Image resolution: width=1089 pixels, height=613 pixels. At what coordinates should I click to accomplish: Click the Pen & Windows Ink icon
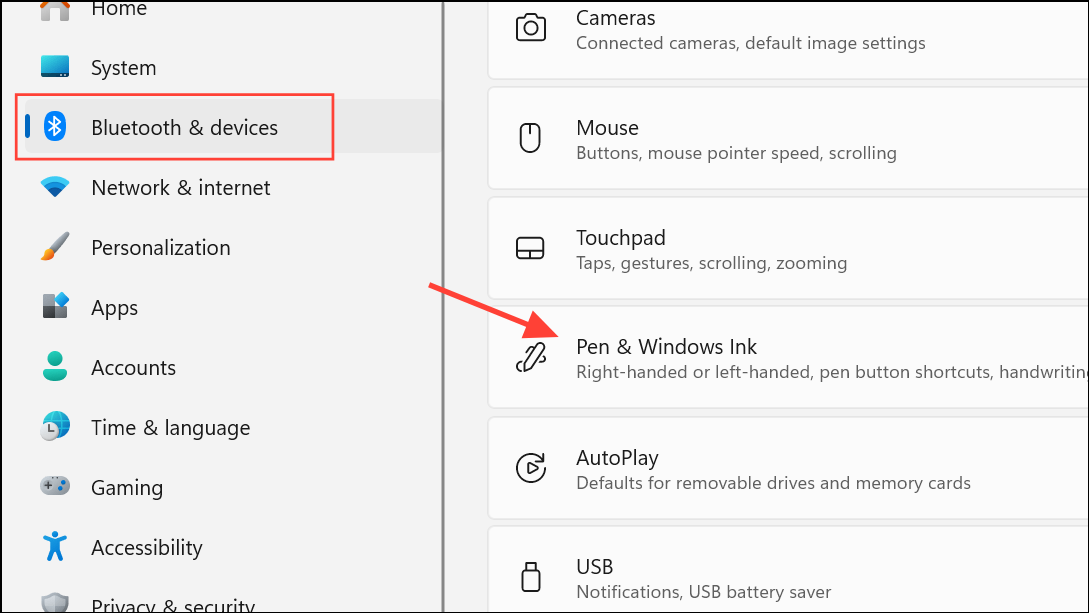[x=530, y=358]
